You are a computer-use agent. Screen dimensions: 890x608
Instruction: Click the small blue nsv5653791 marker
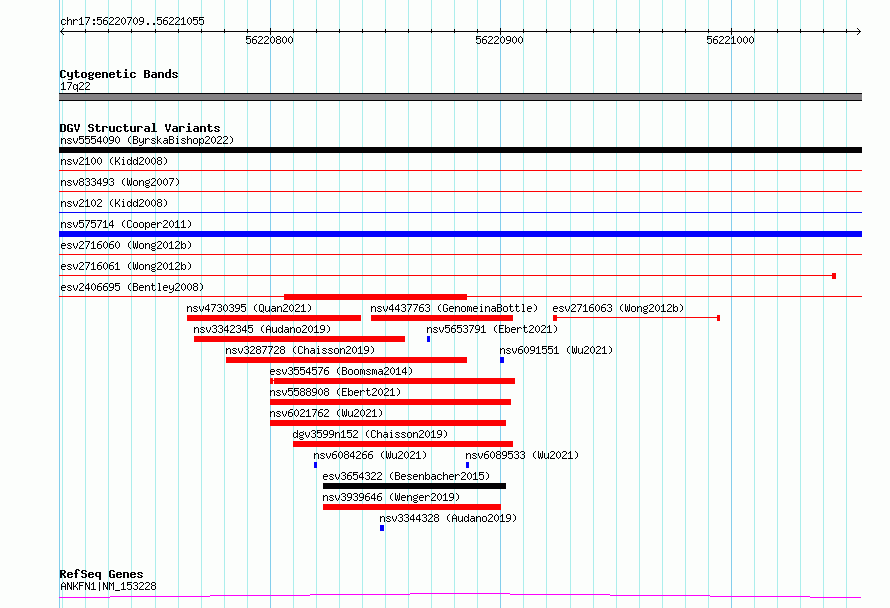[429, 339]
